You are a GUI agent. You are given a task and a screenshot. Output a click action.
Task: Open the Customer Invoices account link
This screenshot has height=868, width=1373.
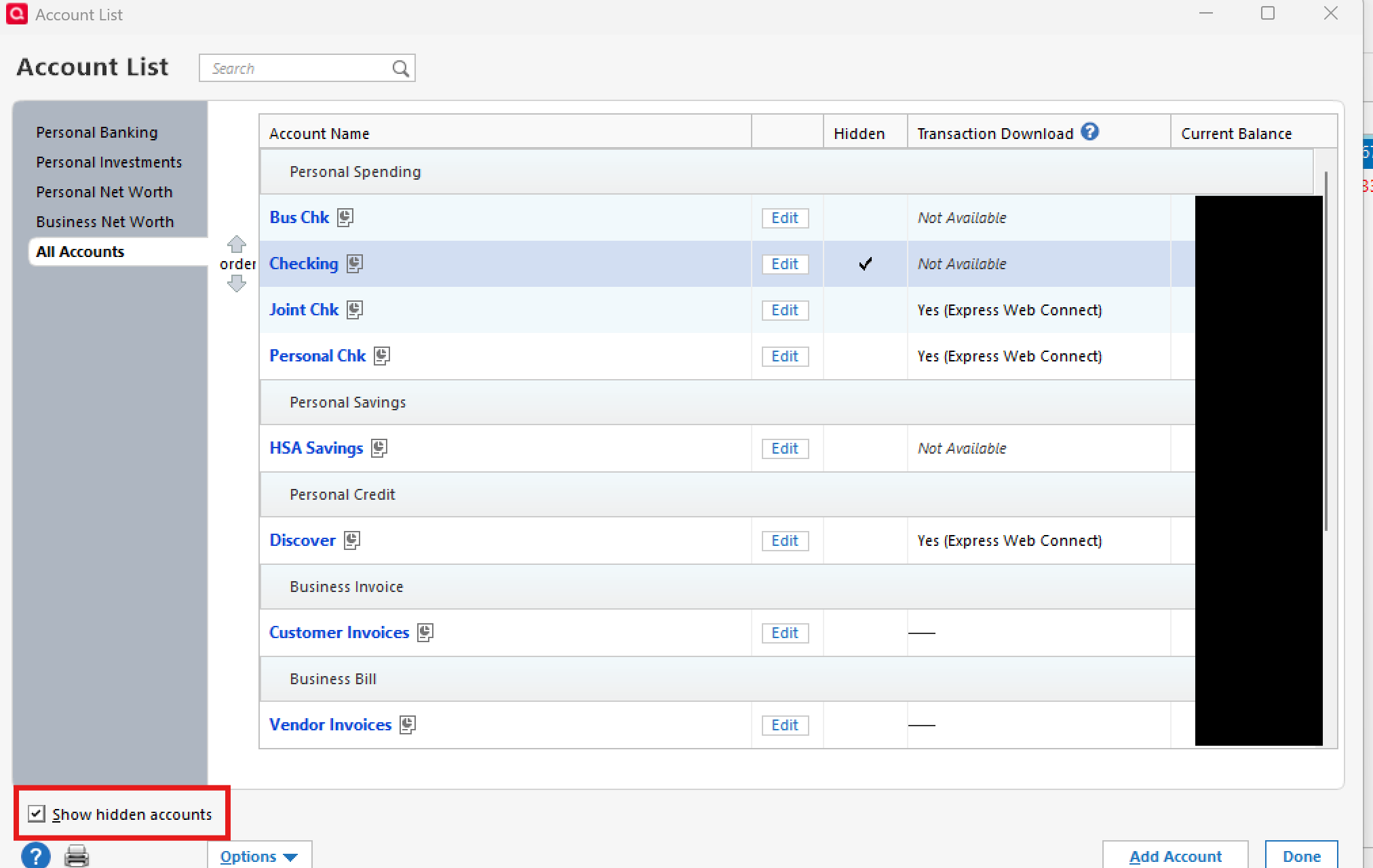point(339,632)
